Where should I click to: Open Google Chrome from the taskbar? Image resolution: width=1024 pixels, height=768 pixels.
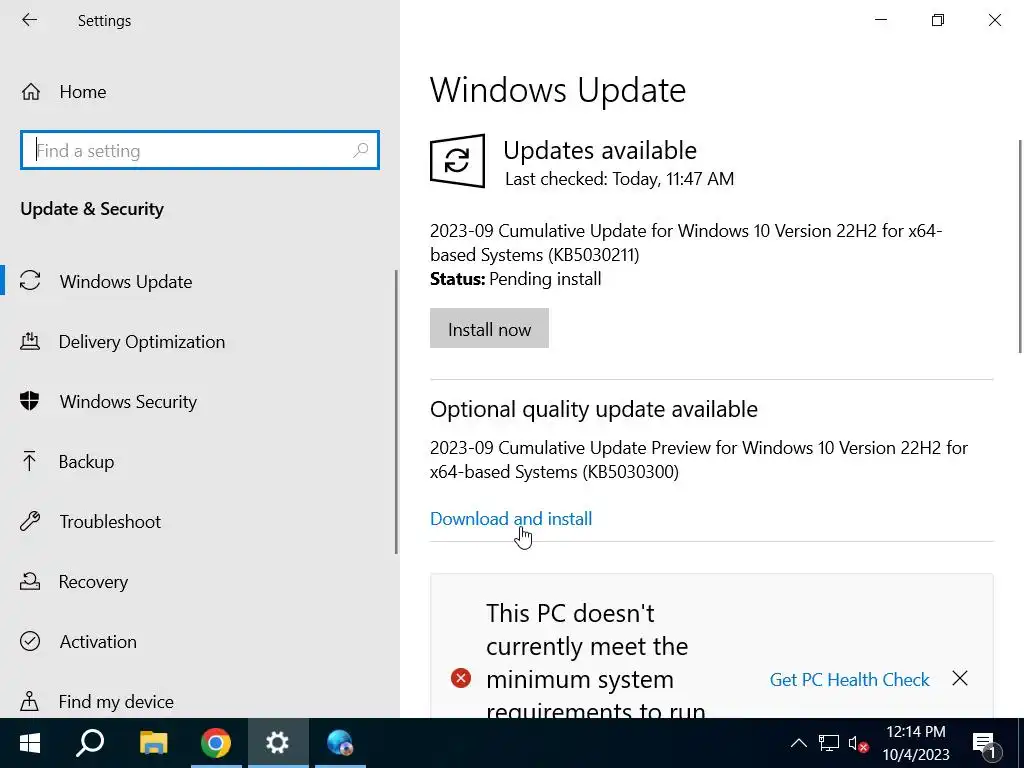click(x=216, y=743)
